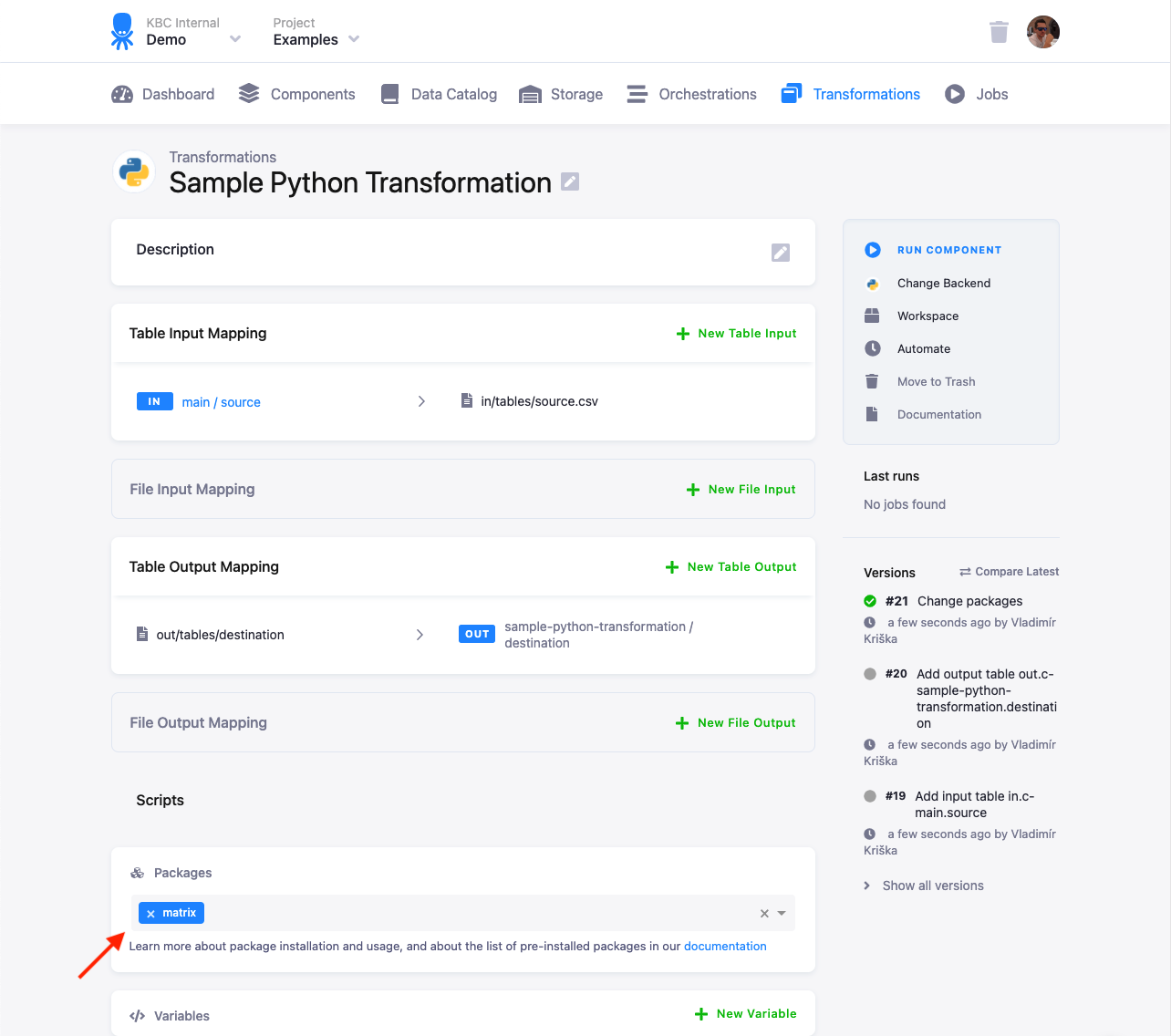Clear all selected packages with the x control

[762, 912]
